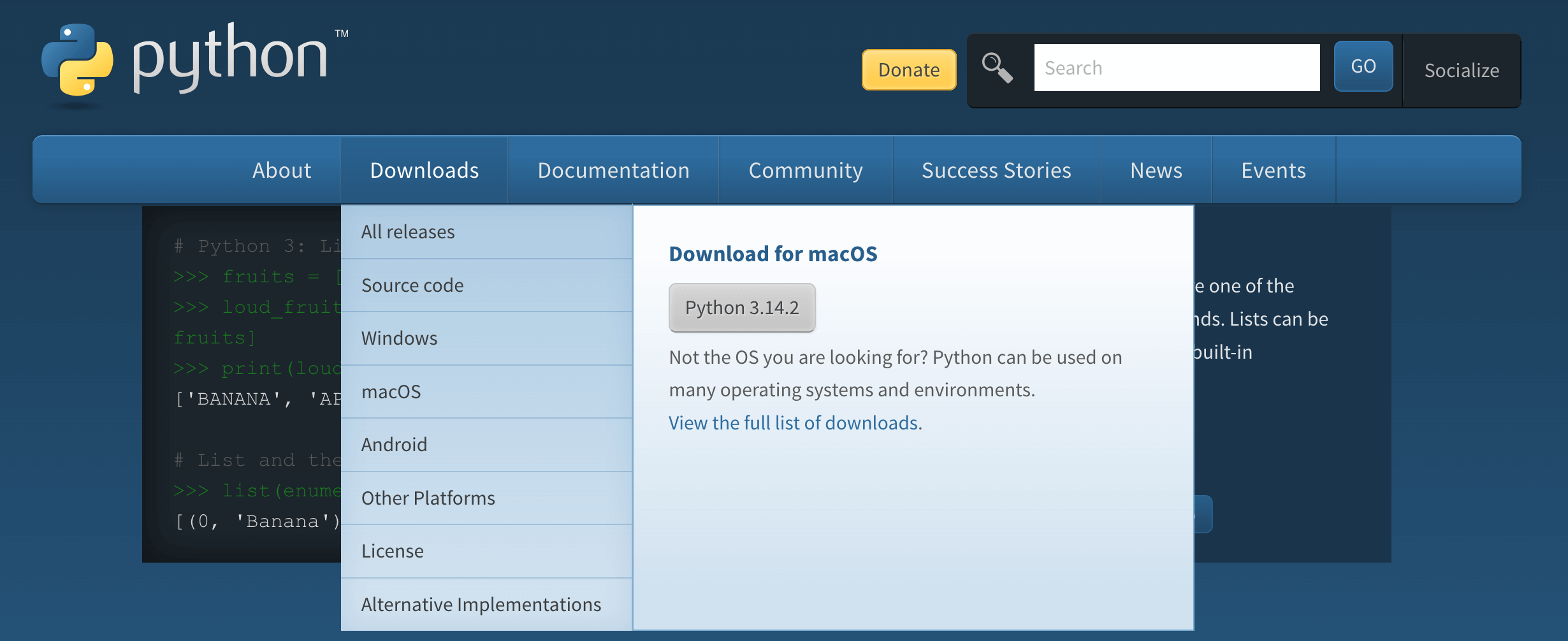This screenshot has height=641, width=1568.
Task: Open Alternative Implementations menu entry
Action: point(481,605)
